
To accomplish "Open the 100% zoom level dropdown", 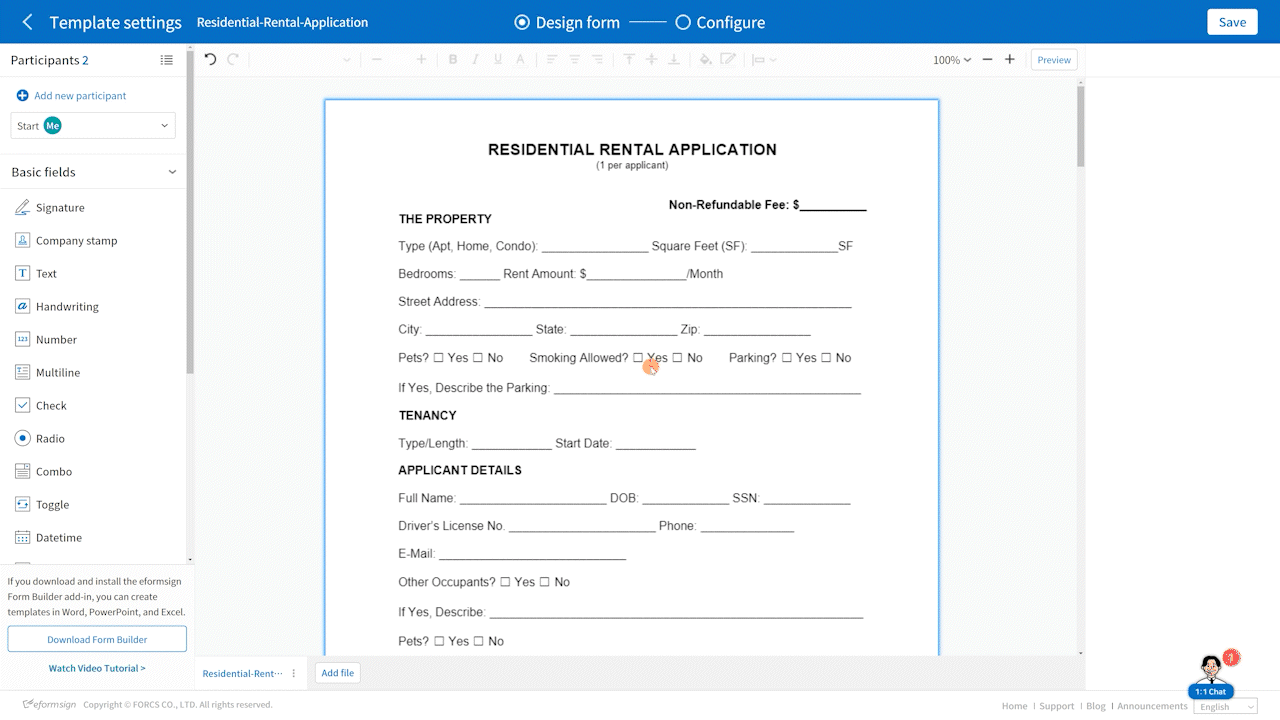I will [952, 60].
